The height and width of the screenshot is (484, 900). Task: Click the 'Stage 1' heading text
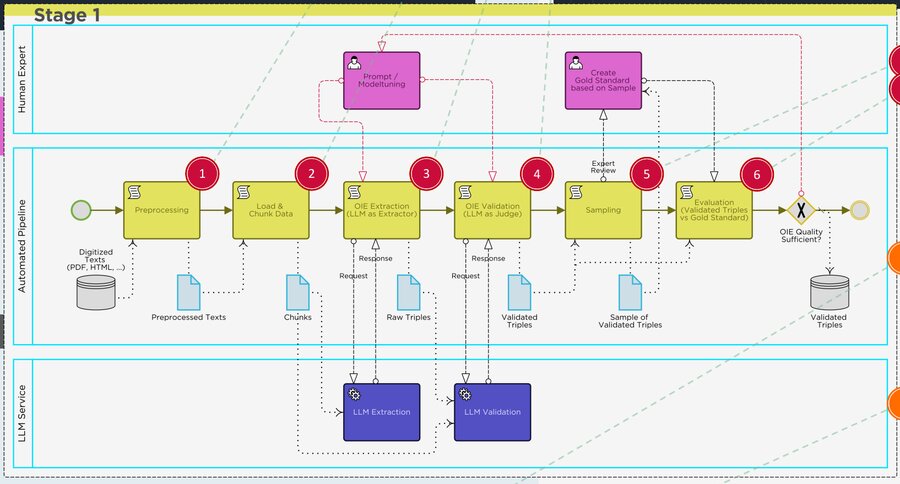click(x=67, y=16)
